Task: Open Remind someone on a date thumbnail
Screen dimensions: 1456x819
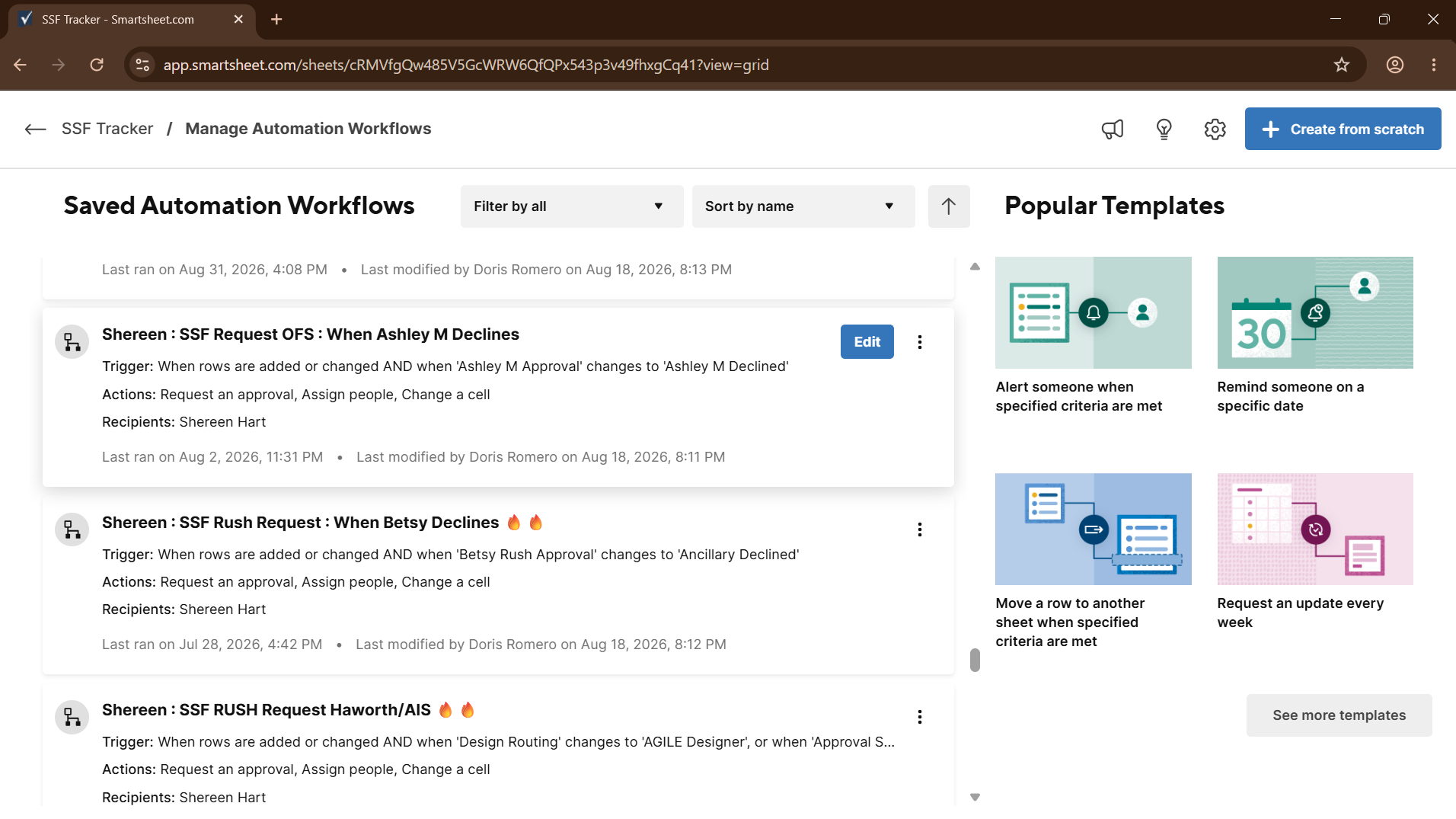Action: click(1314, 313)
